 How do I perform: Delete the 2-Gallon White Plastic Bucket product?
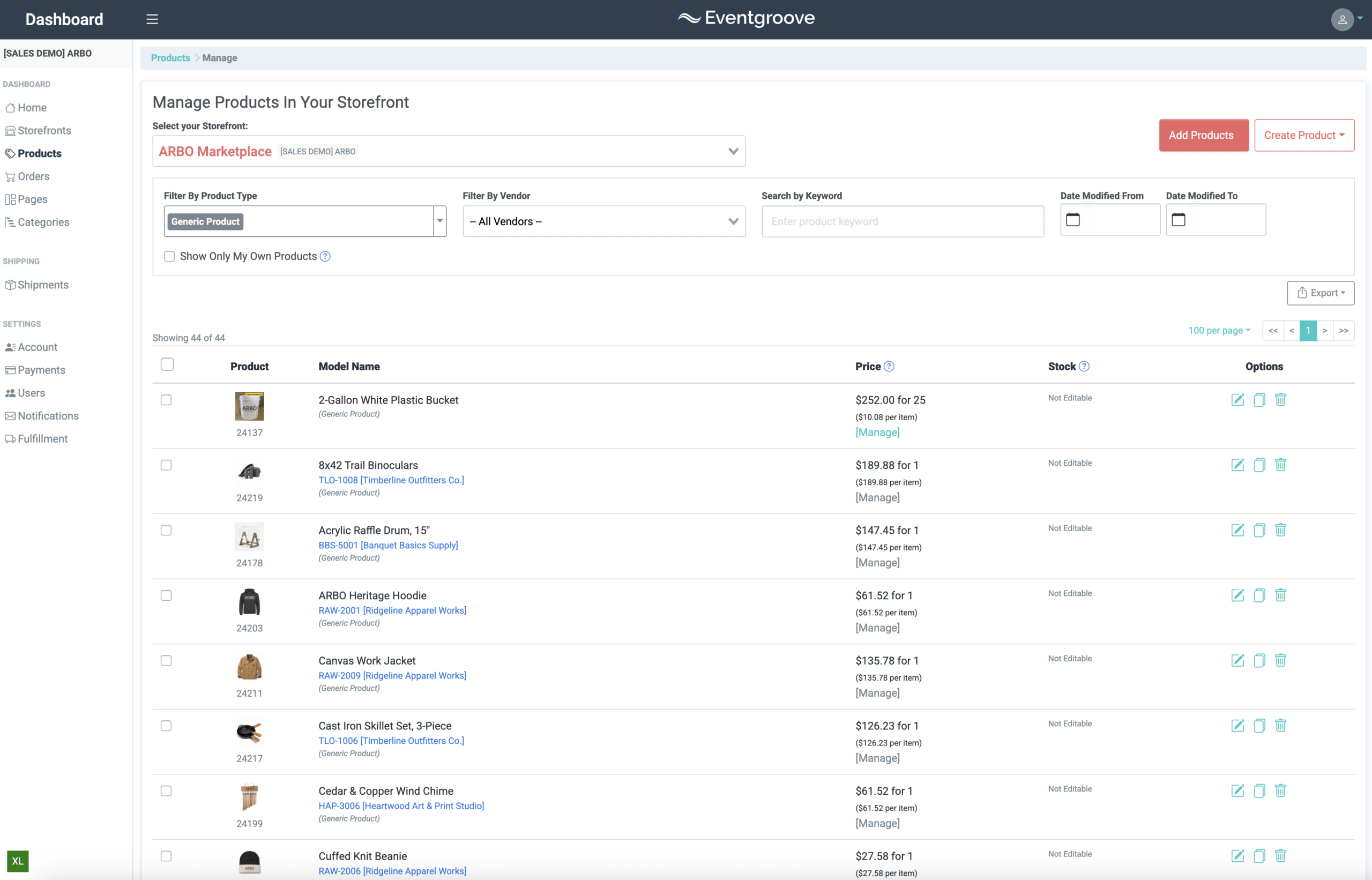[1280, 399]
